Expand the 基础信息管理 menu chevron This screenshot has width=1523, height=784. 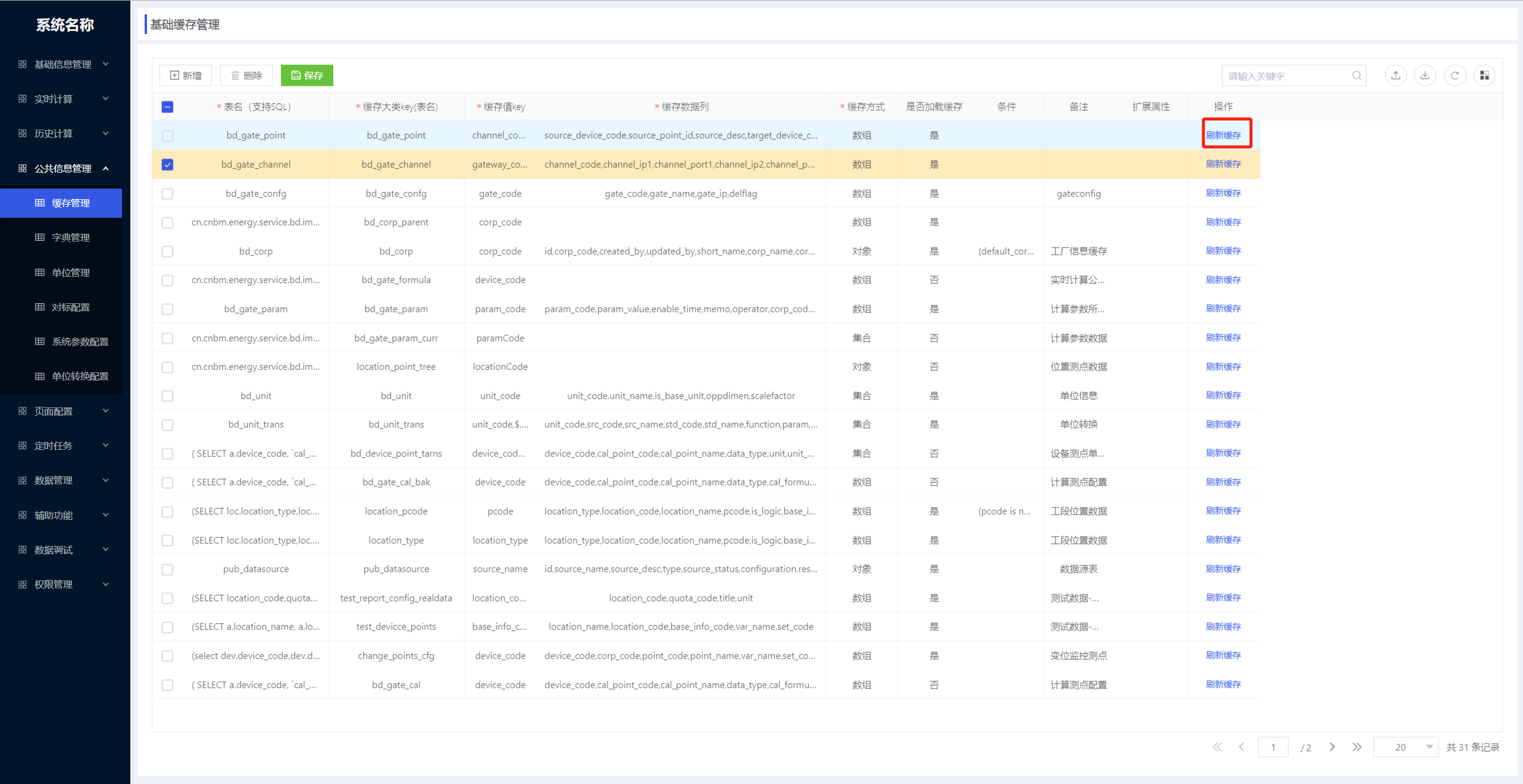[106, 64]
